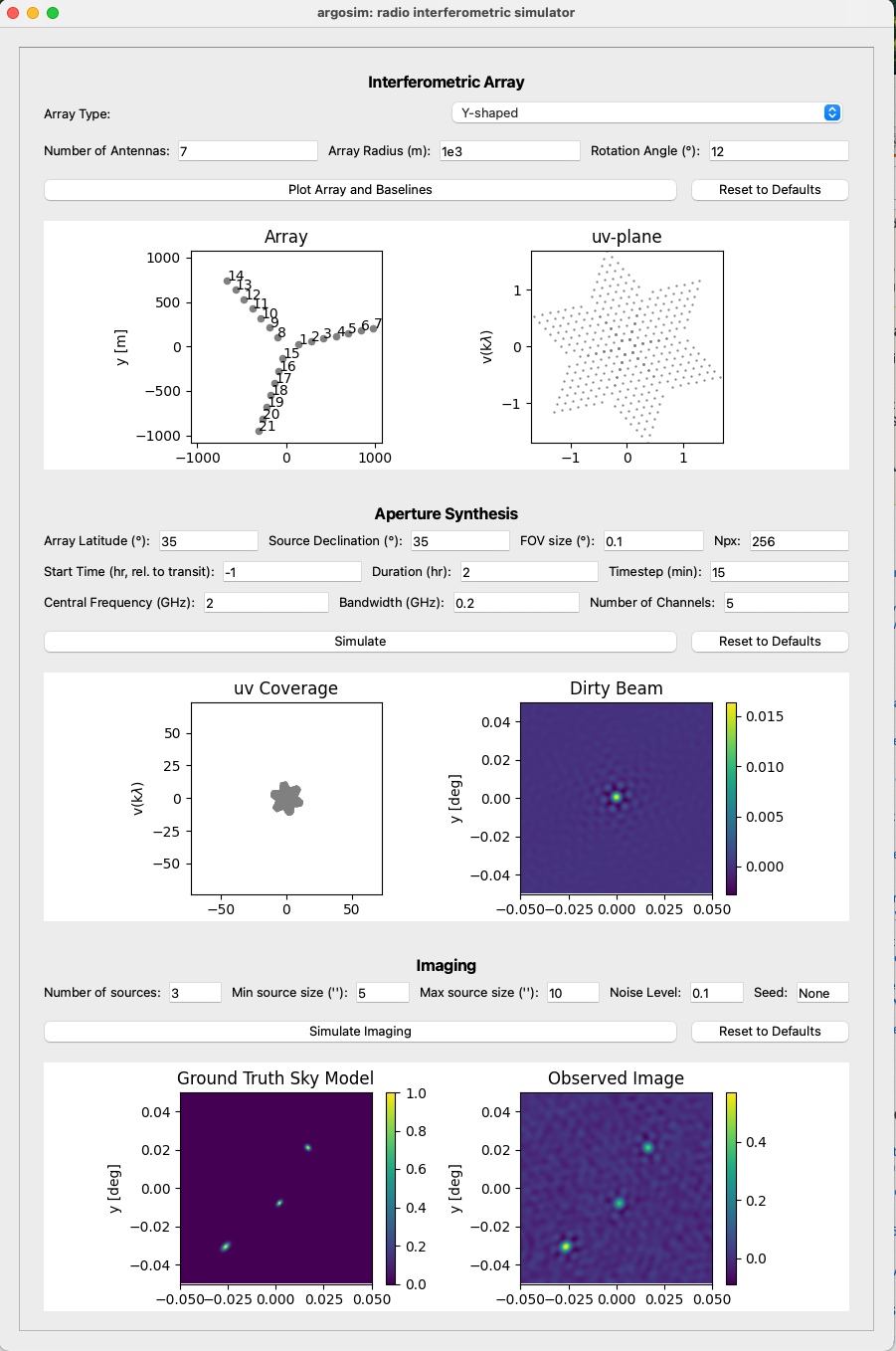
Task: Click the dropdown arrow stepper beside Y-shaped
Action: (832, 112)
